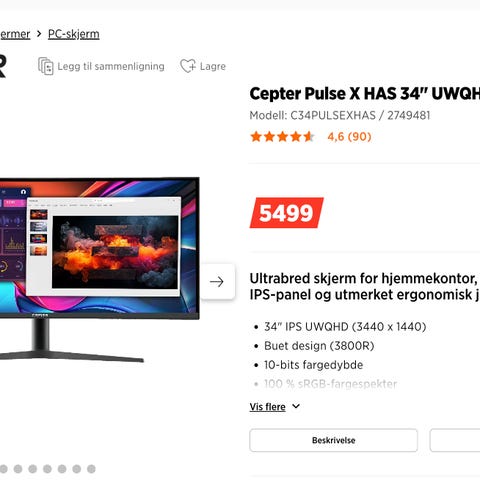The image size is (480, 480).
Task: Click the next image arrow button
Action: [x=217, y=282]
